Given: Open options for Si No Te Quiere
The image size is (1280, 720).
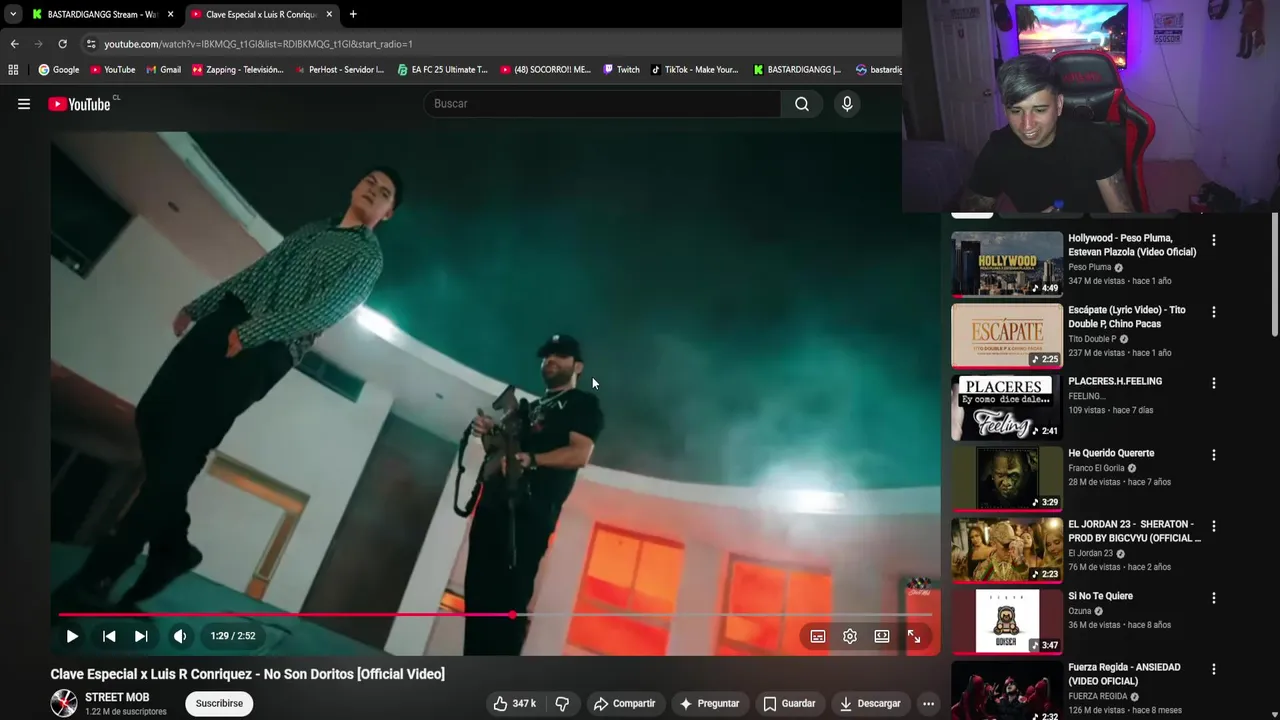Looking at the screenshot, I should tap(1214, 598).
